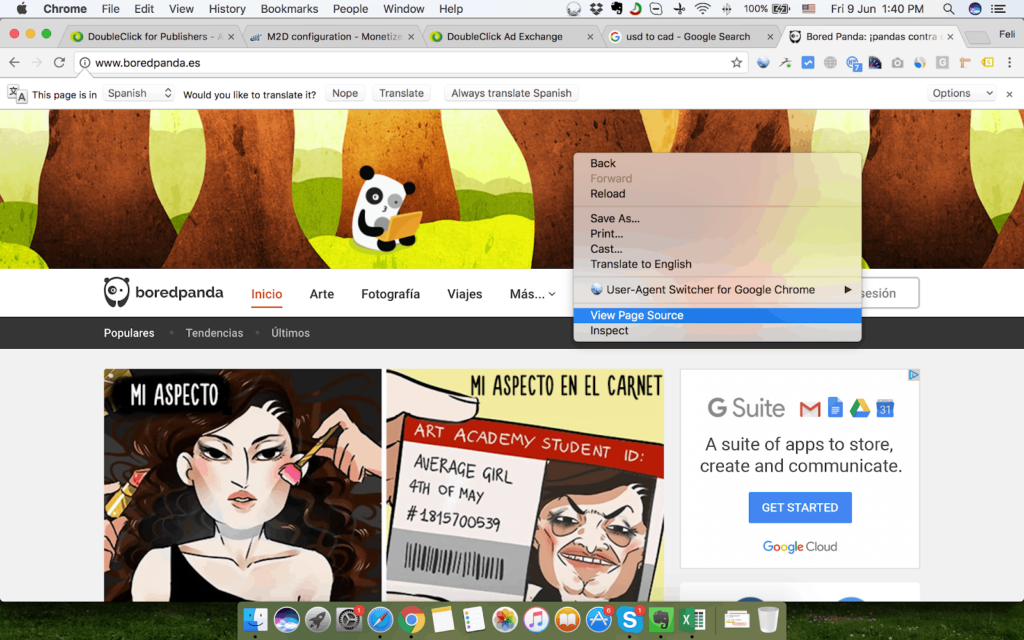Open the Tendencias link

point(214,333)
